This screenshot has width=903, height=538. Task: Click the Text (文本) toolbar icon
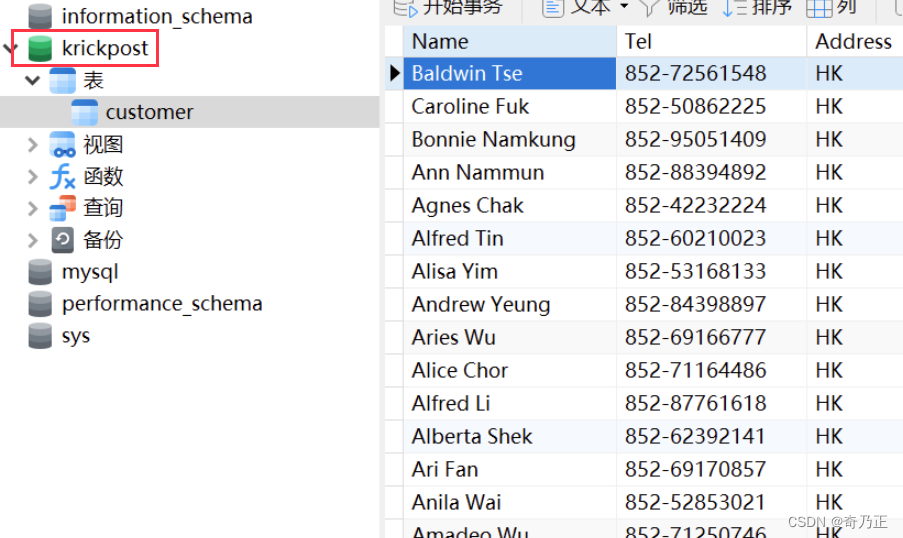click(553, 8)
